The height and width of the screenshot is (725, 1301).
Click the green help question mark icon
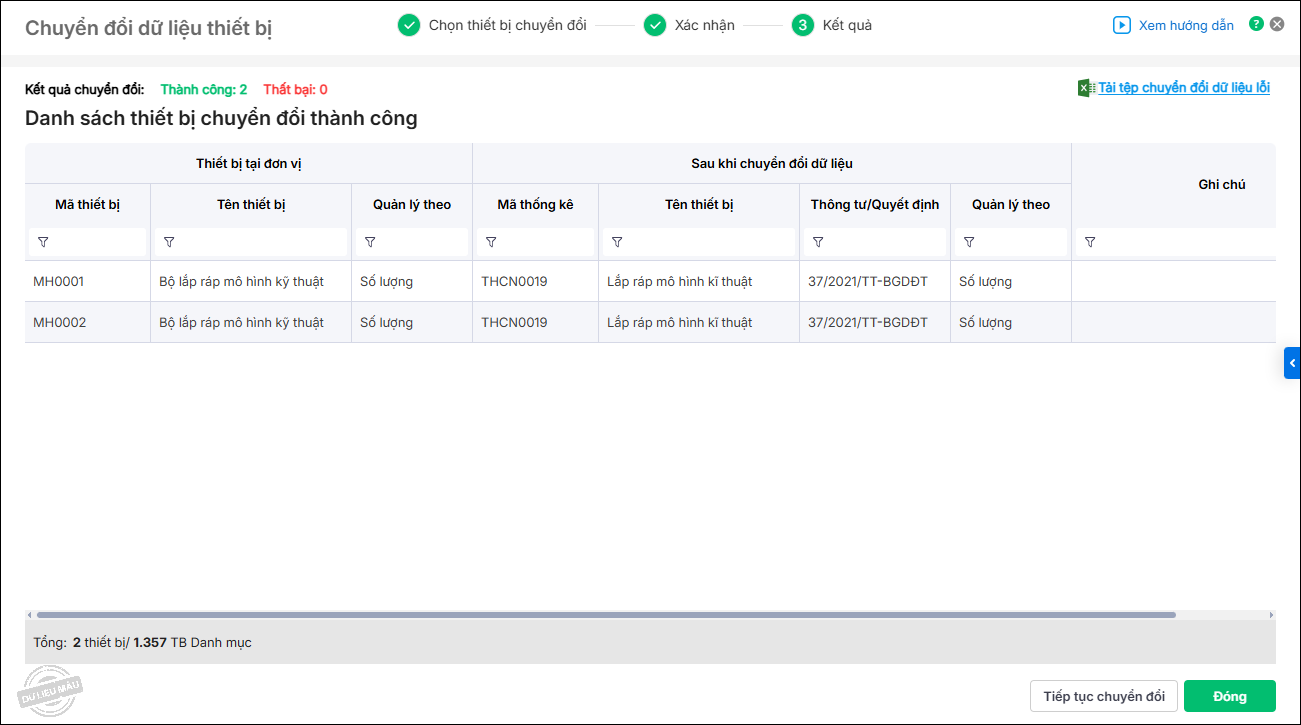(x=1256, y=24)
